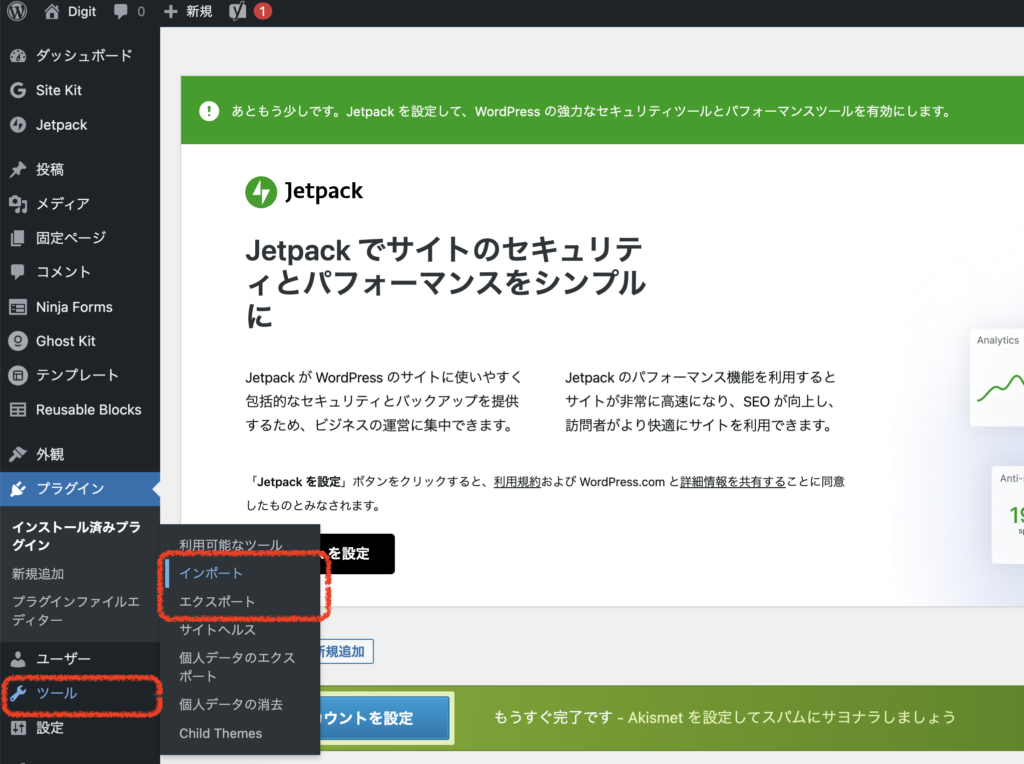Click the template icon beside テンプレート
This screenshot has width=1024, height=764.
pyautogui.click(x=18, y=375)
